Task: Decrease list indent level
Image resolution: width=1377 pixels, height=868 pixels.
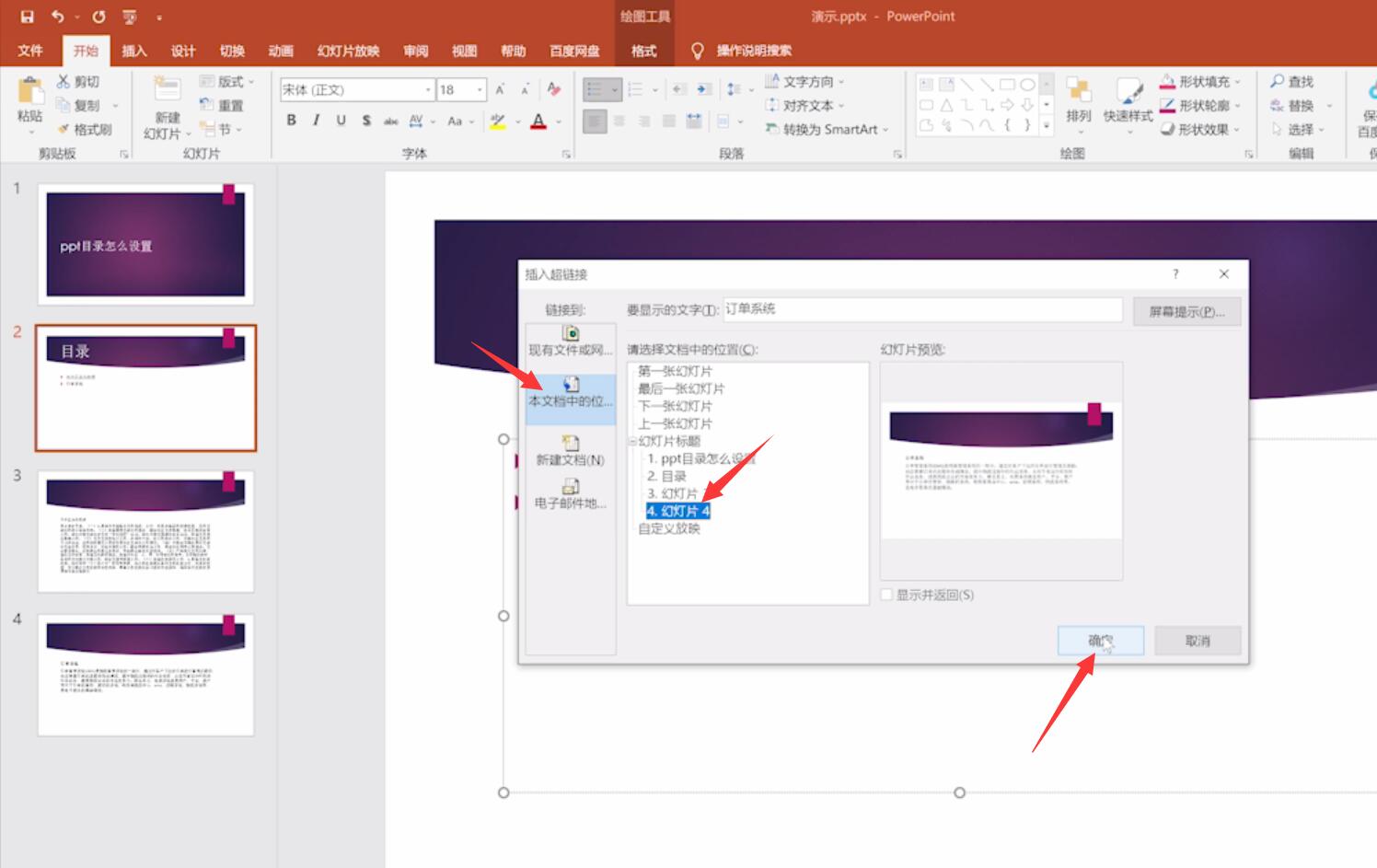Action: pos(679,89)
